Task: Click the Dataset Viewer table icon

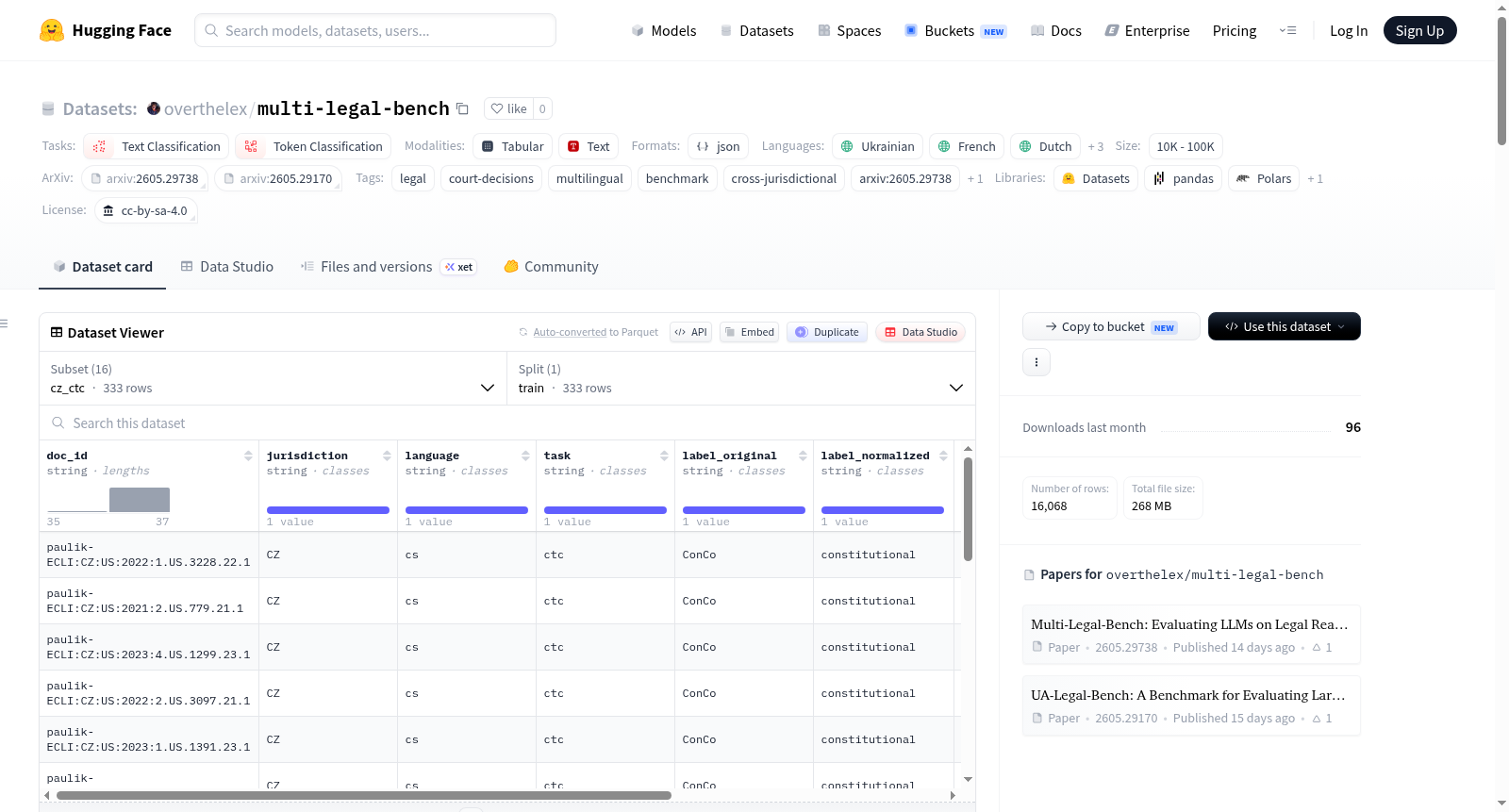Action: coord(57,332)
